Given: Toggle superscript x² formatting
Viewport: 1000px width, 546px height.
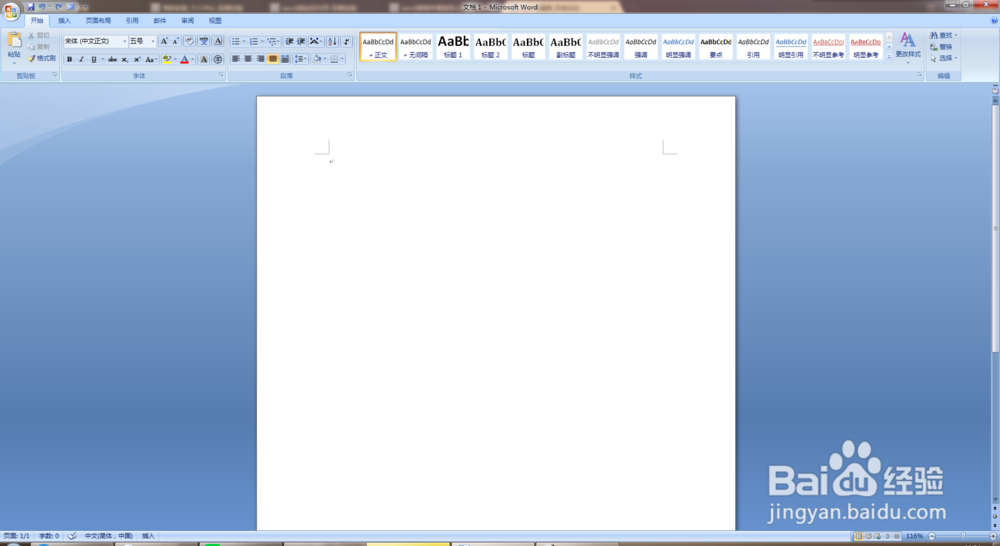Looking at the screenshot, I should point(136,59).
